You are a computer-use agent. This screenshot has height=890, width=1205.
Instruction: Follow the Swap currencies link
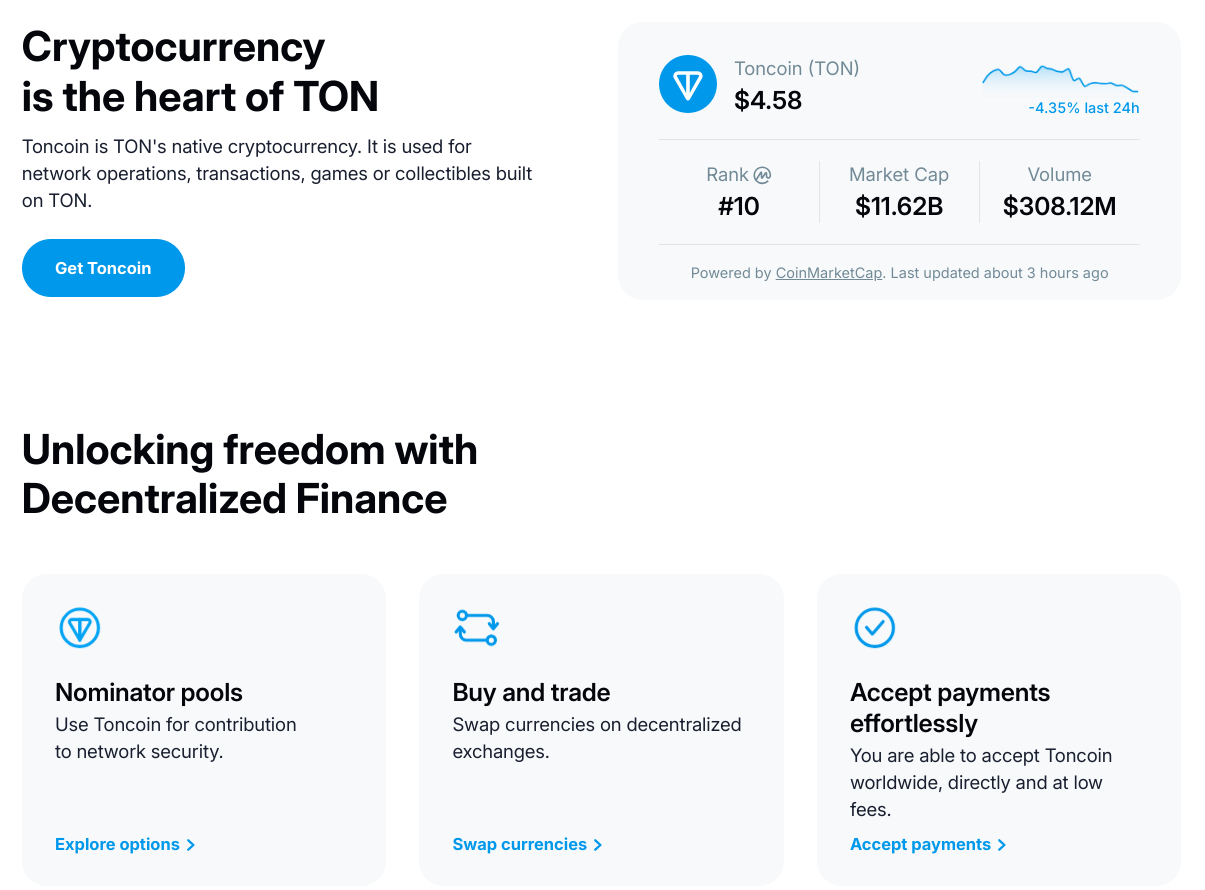coord(519,845)
